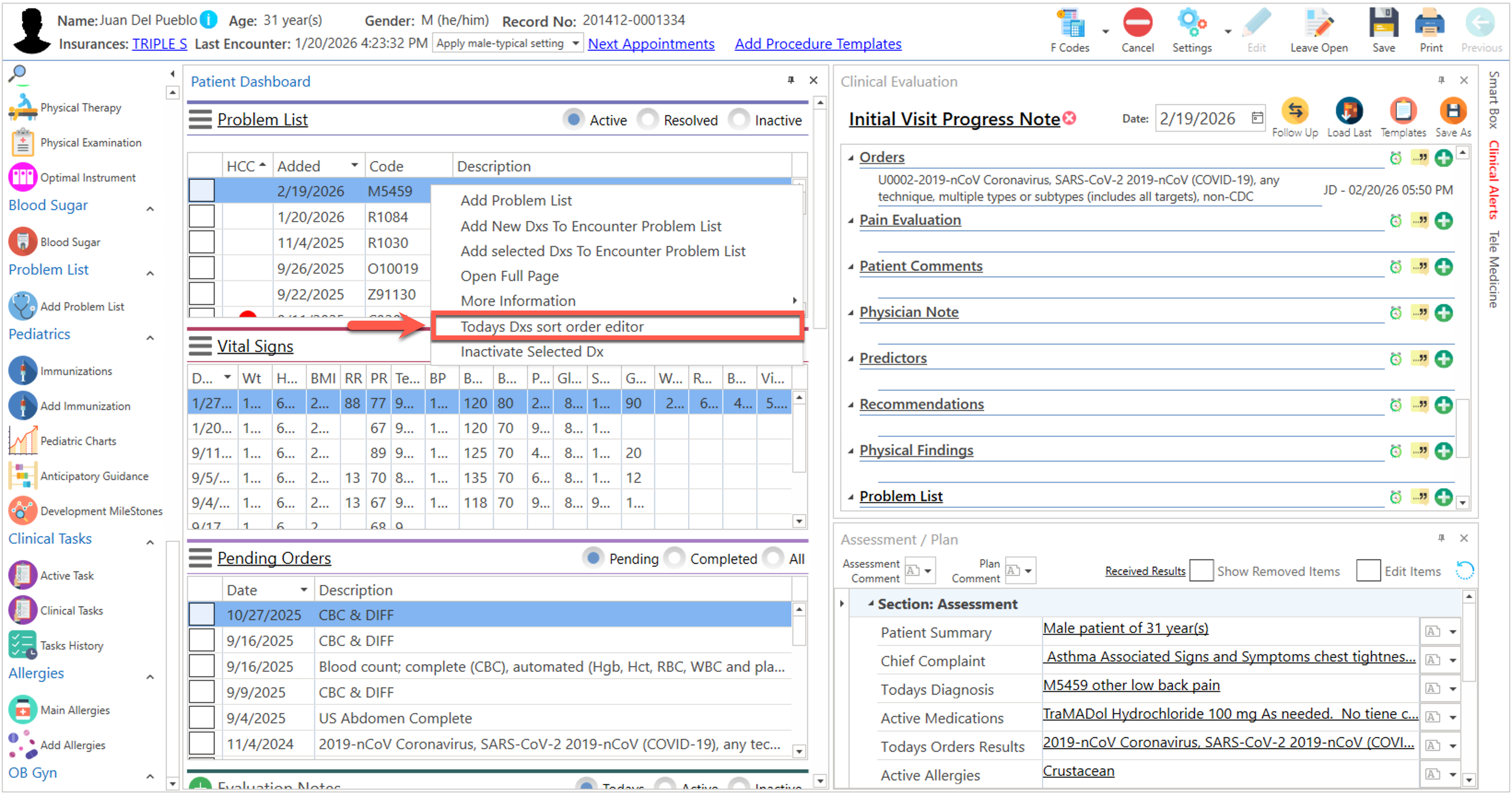1512x797 pixels.
Task: Click green plus icon beside Orders
Action: click(1443, 158)
